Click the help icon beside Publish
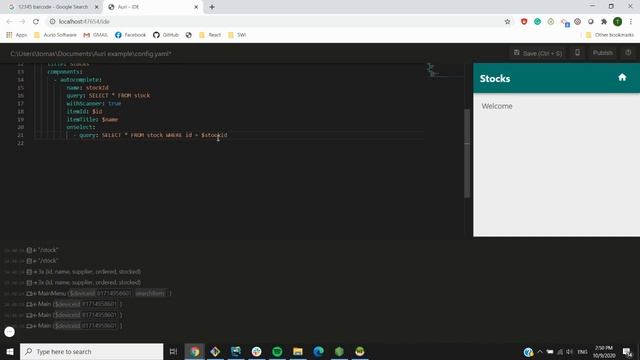Image resolution: width=640 pixels, height=360 pixels. click(628, 53)
